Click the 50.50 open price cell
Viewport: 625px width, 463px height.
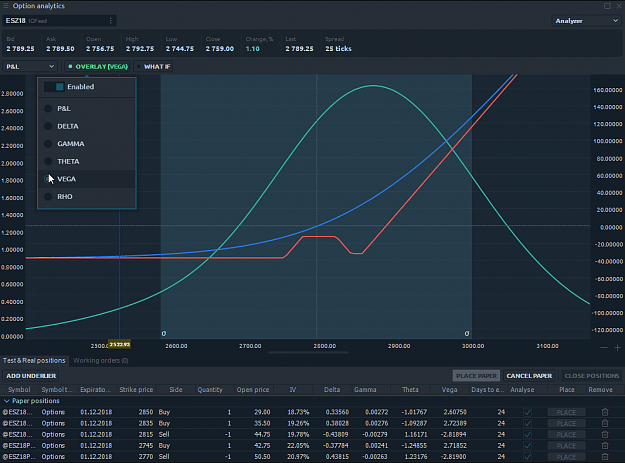(262, 457)
